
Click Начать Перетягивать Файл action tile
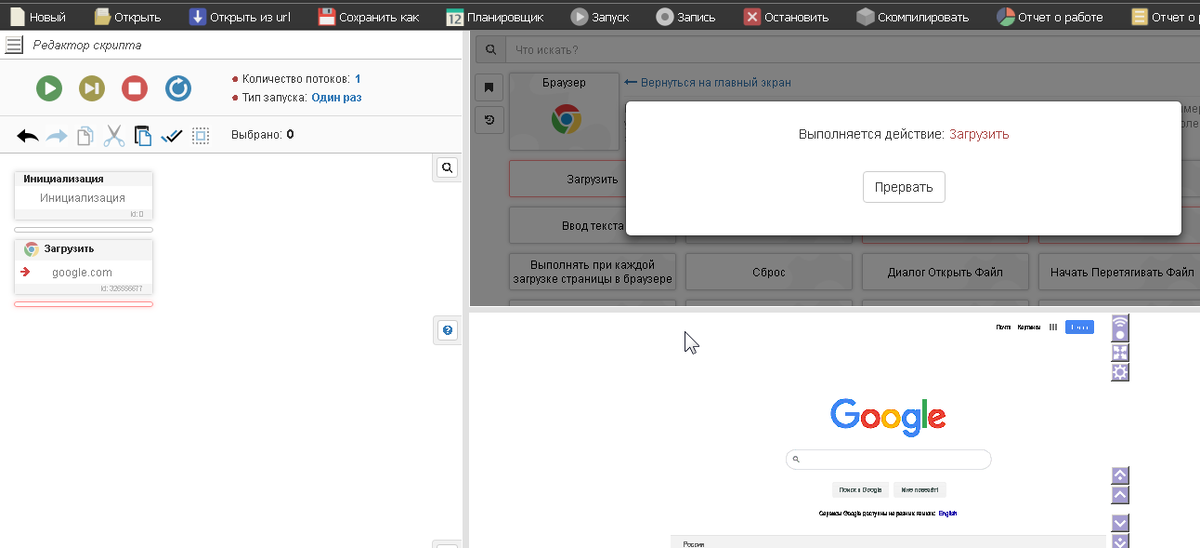click(1121, 271)
